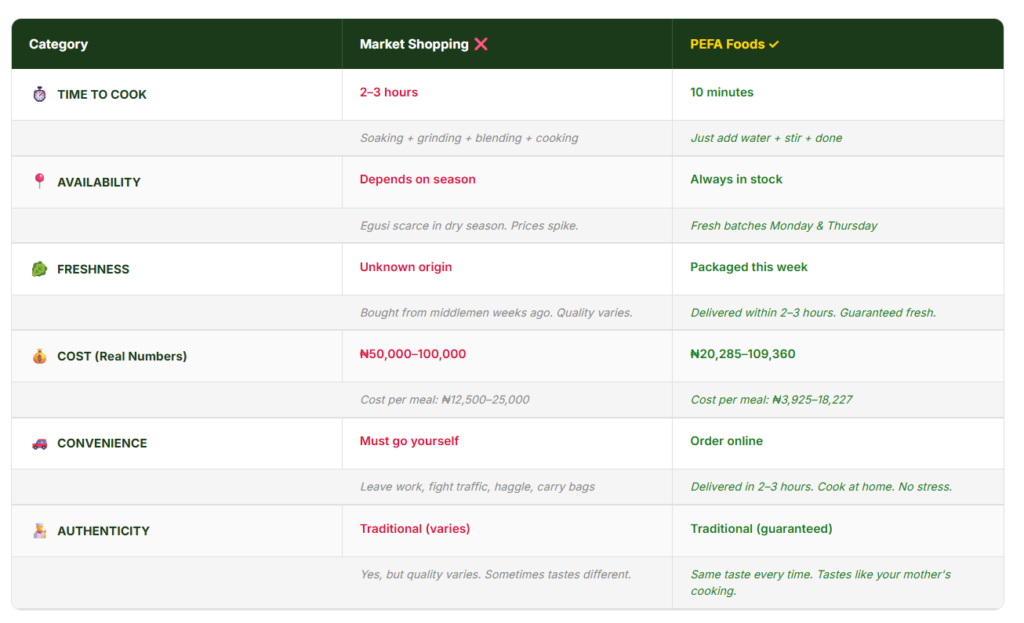Click the pin icon beside AVAILABILITY
The width and height of the screenshot is (1024, 623).
pos(40,181)
